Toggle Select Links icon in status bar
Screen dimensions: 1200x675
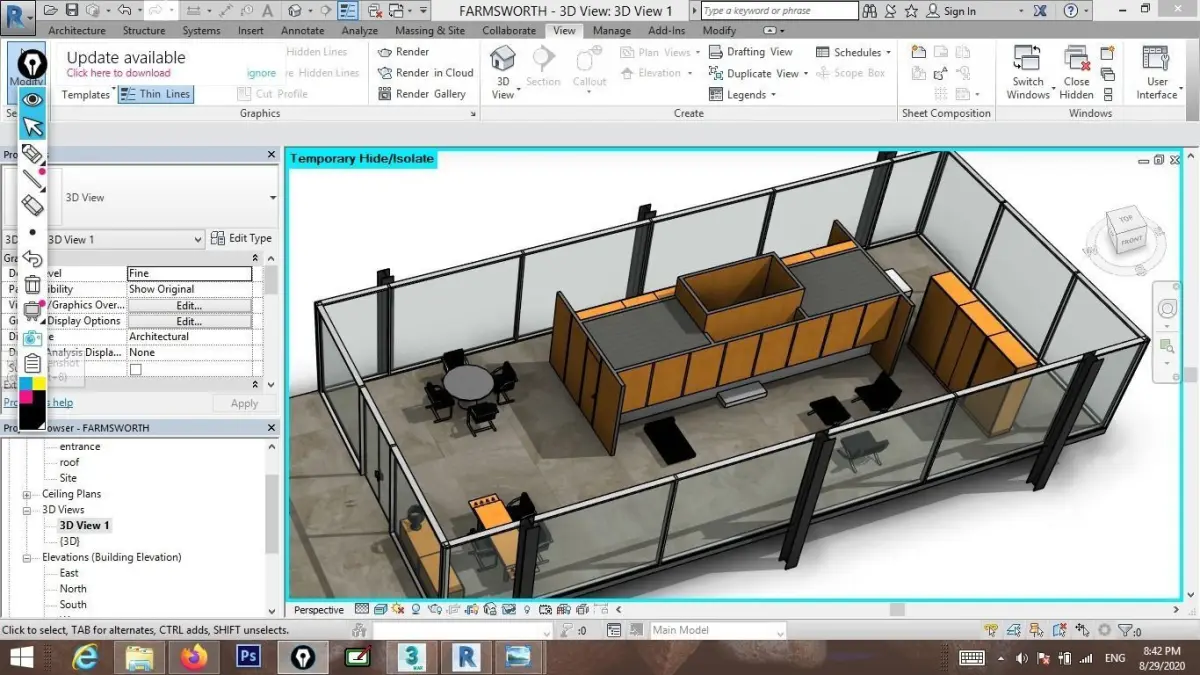(x=991, y=630)
